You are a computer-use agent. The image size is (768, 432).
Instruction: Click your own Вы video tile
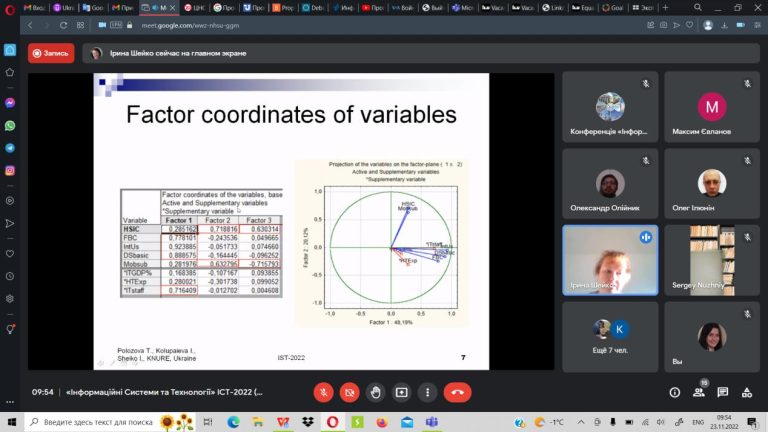coord(712,337)
